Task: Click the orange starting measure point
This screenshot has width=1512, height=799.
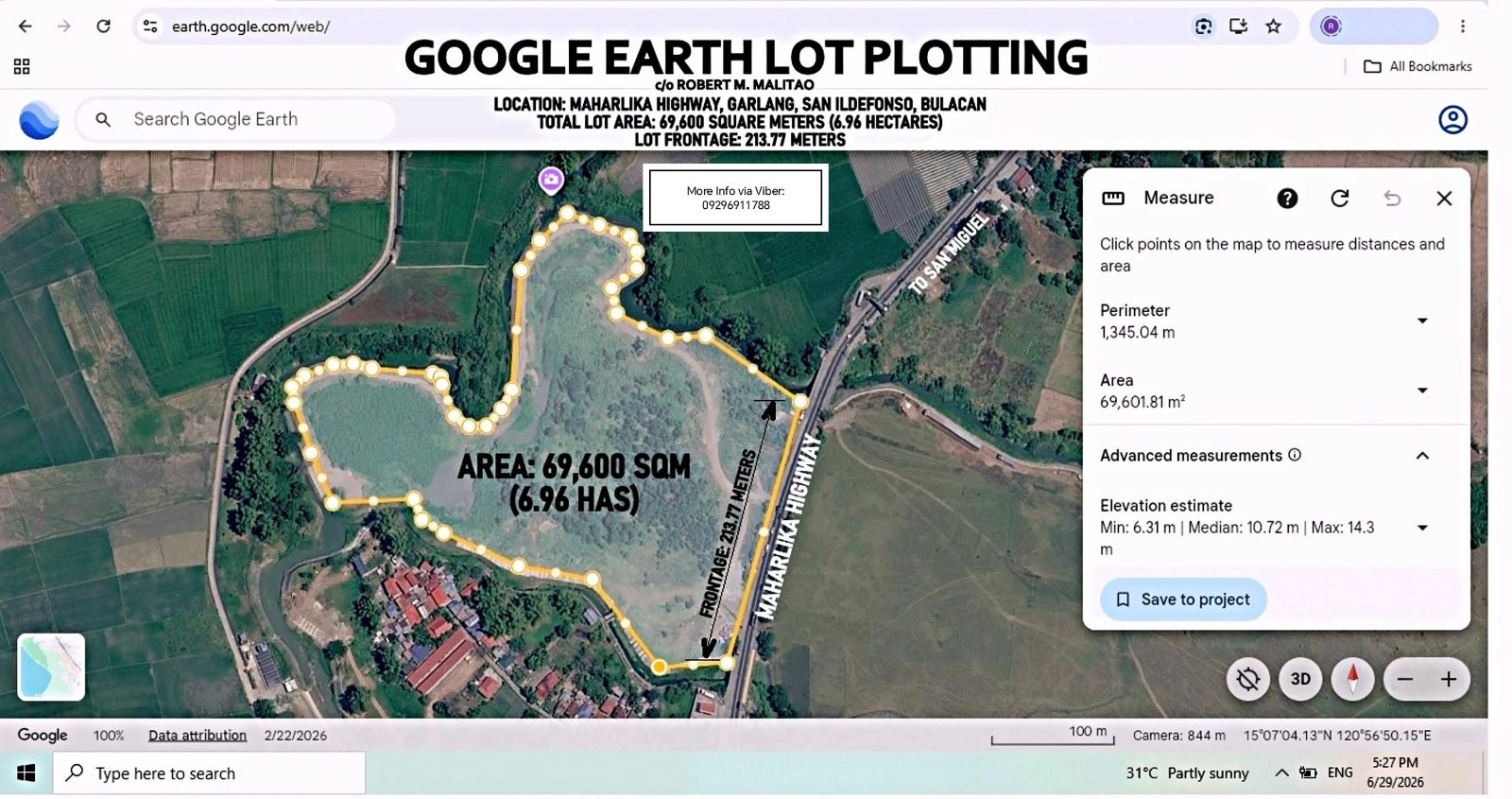Action: (660, 668)
